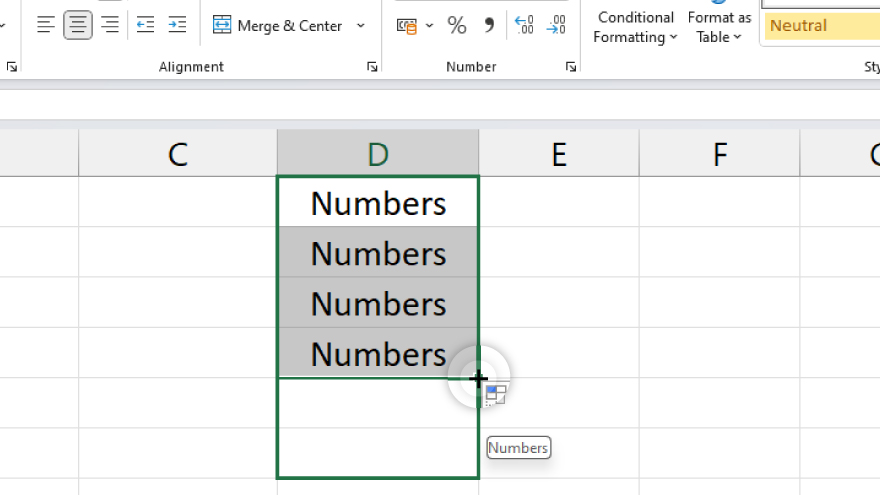880x495 pixels.
Task: Increase decimal places
Action: (524, 26)
